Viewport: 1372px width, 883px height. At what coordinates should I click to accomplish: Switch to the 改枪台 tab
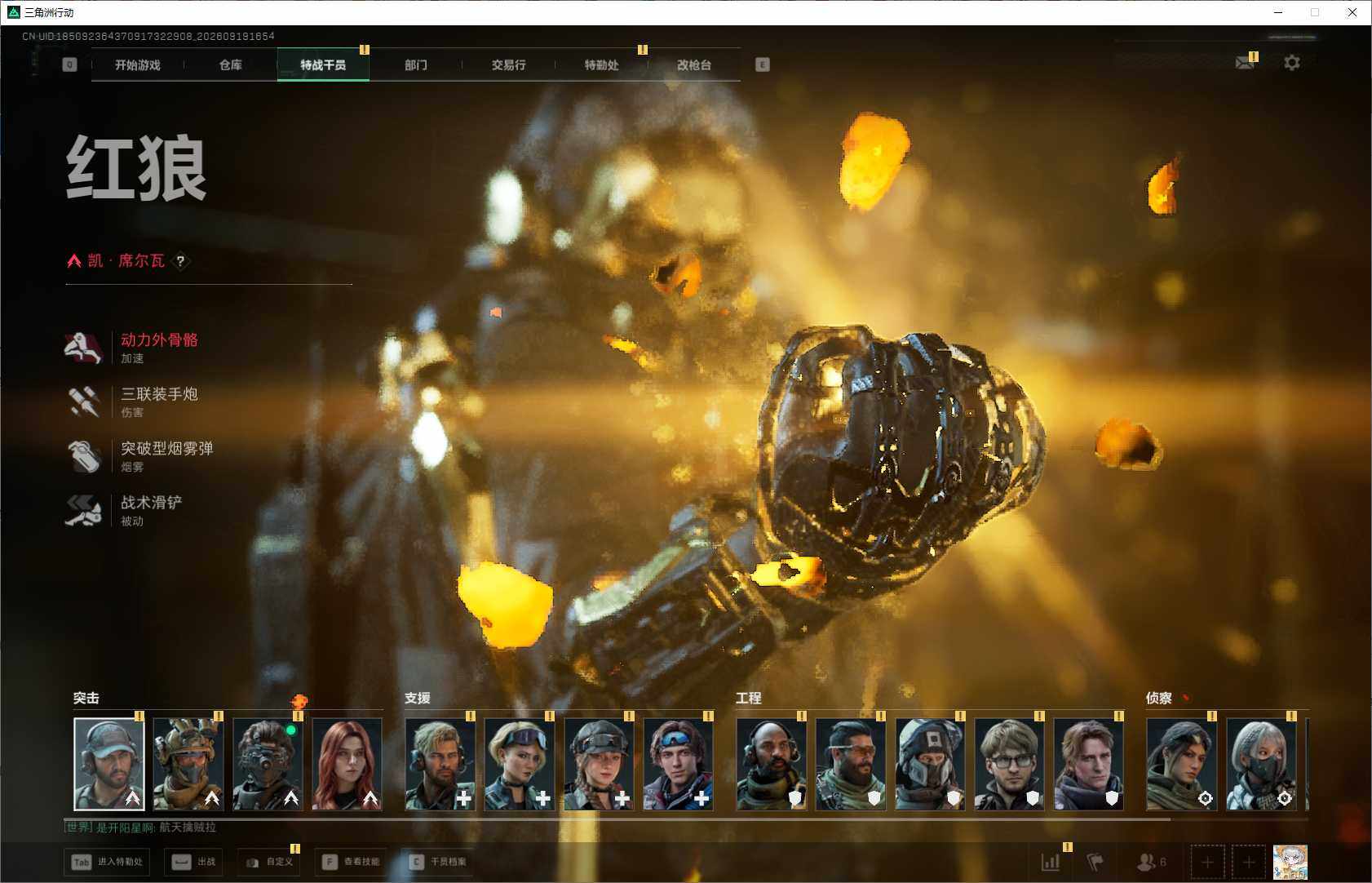(x=694, y=65)
